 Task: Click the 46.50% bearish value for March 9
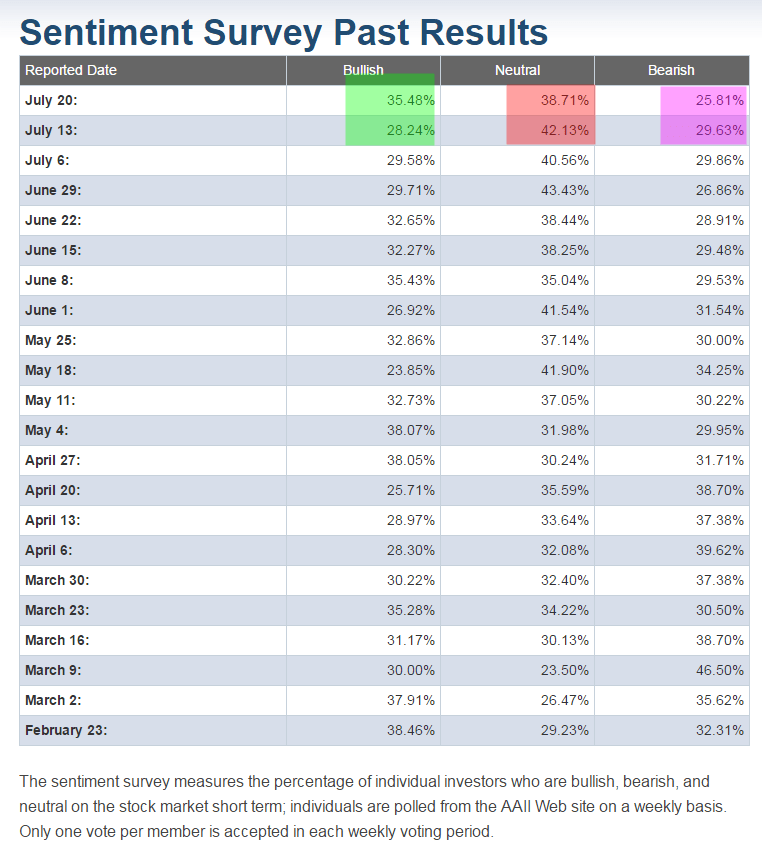pyautogui.click(x=719, y=671)
